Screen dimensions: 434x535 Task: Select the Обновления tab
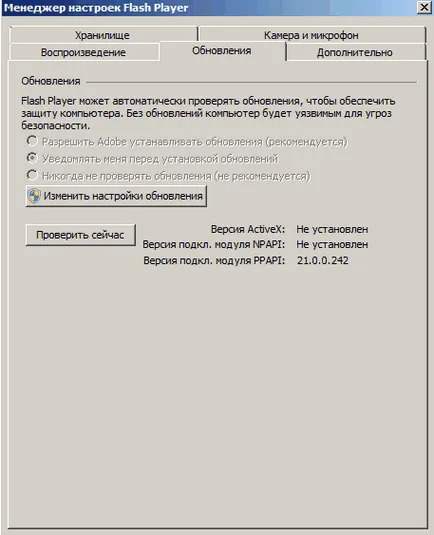tap(222, 50)
